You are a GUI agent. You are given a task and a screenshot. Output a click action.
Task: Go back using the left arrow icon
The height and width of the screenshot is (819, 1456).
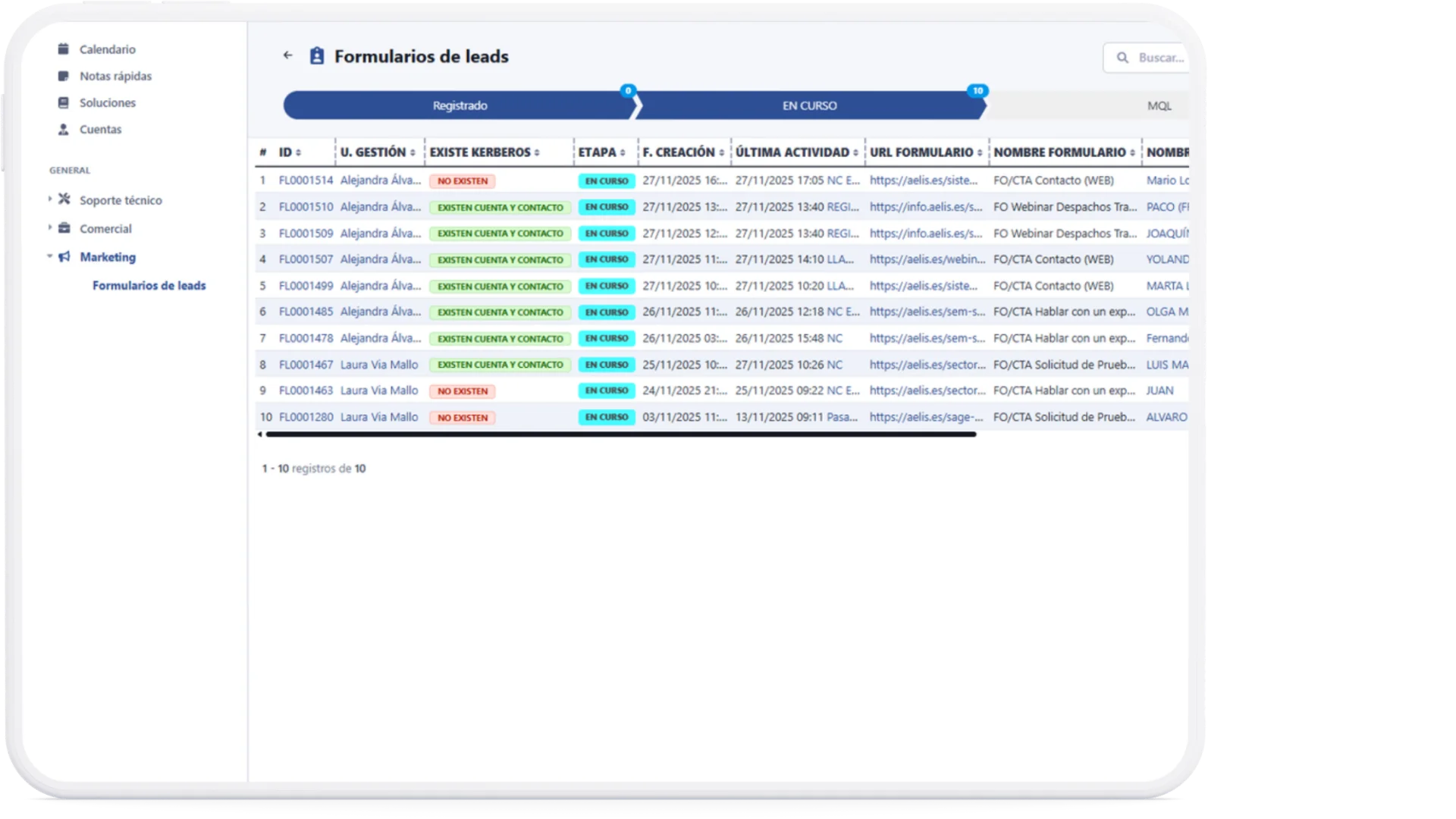(287, 55)
